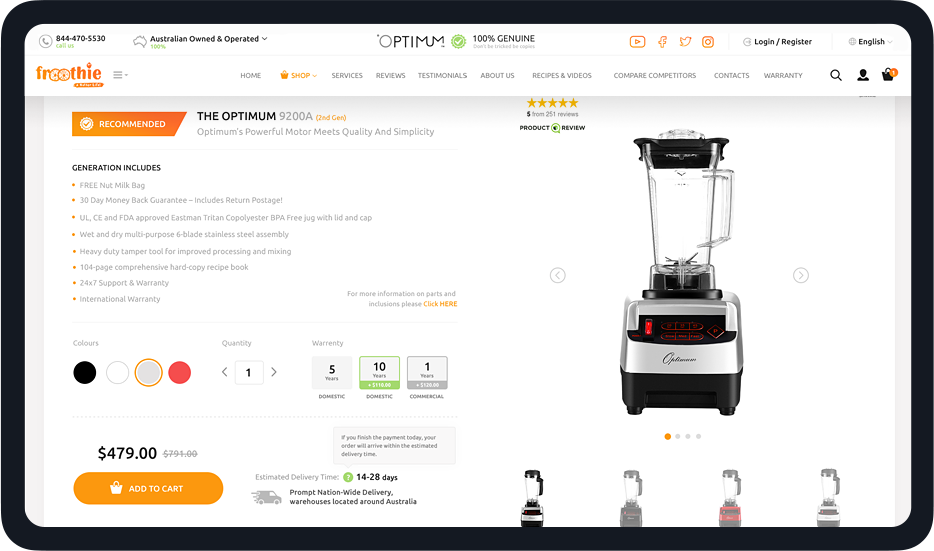934x551 pixels.
Task: Open the Twitter social icon
Action: tap(686, 42)
